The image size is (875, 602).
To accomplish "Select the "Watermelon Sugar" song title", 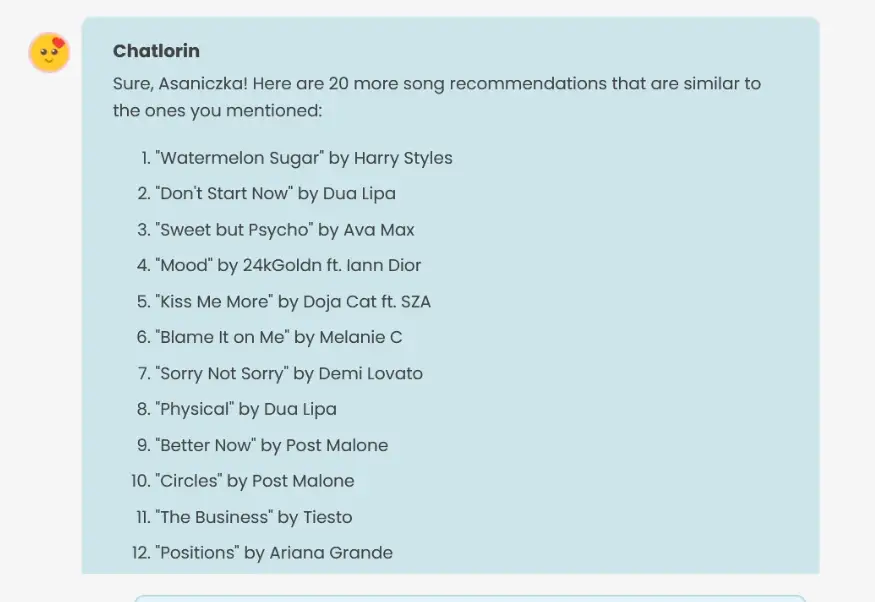I will click(218, 158).
